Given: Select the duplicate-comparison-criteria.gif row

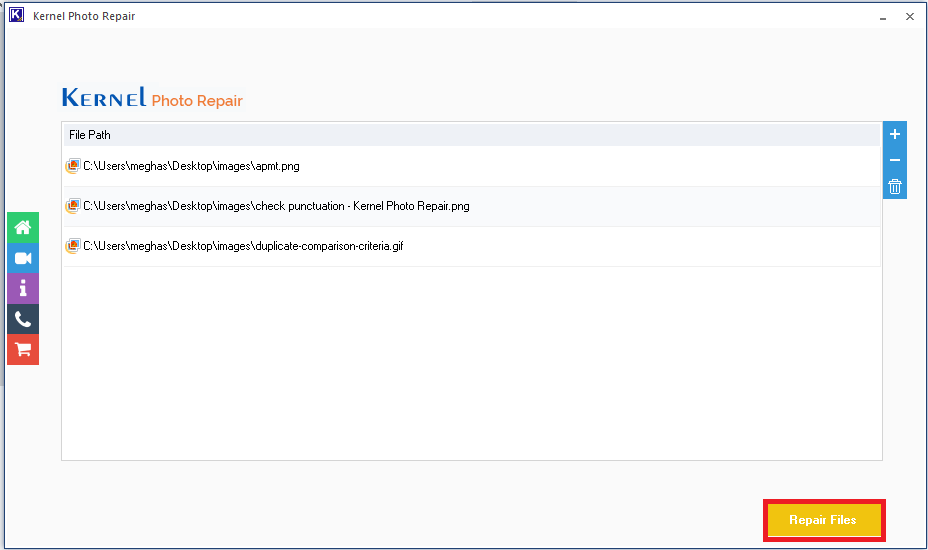Looking at the screenshot, I should [472, 246].
